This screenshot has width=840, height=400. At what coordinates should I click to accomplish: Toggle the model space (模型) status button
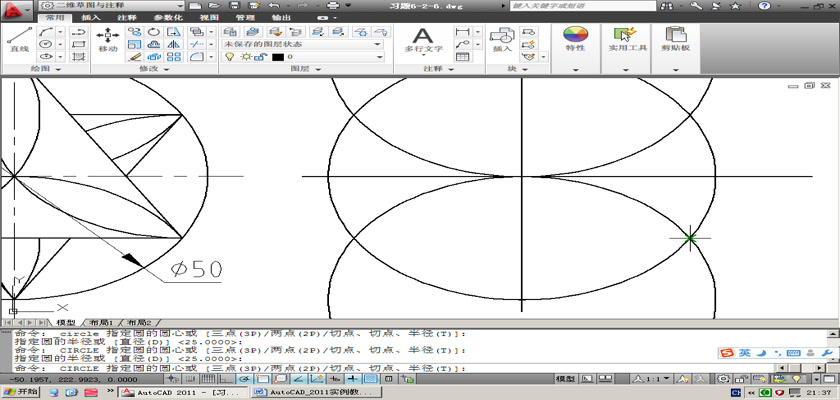pyautogui.click(x=566, y=379)
